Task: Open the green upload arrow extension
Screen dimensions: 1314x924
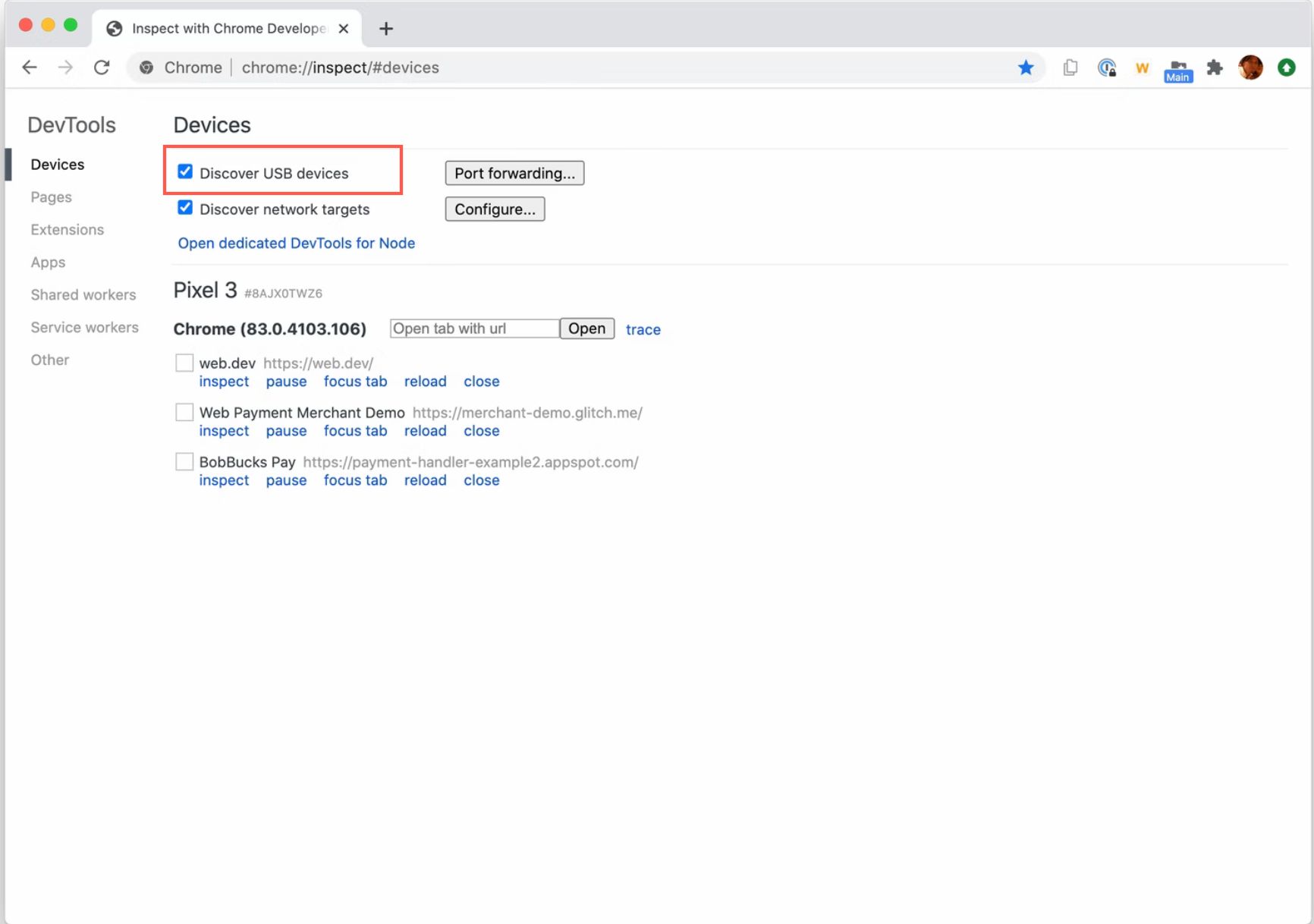Action: pos(1287,68)
